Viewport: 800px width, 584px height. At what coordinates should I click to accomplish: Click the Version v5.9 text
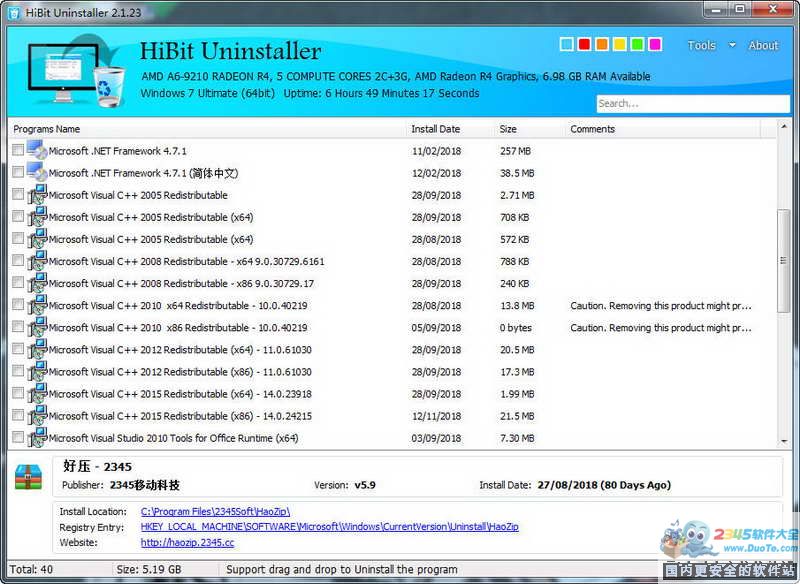point(344,485)
